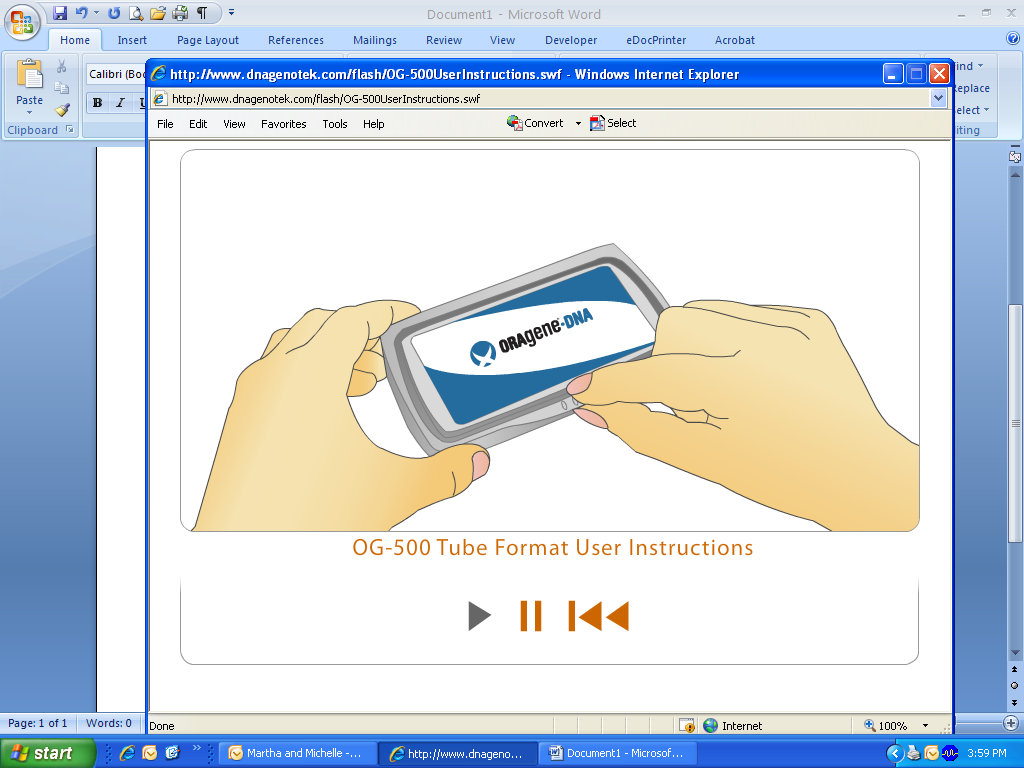Click the Word zoom in plus button
The height and width of the screenshot is (768, 1024).
tap(1011, 723)
